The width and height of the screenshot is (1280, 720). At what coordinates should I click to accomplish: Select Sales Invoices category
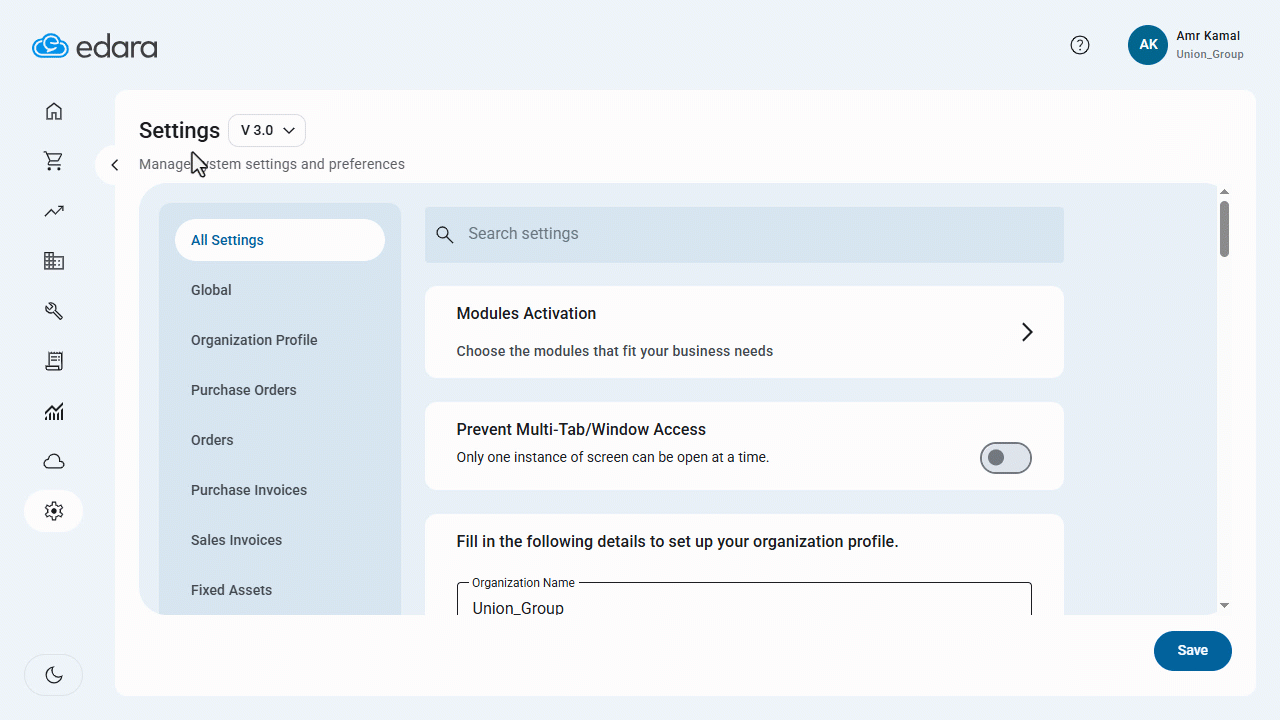280,540
